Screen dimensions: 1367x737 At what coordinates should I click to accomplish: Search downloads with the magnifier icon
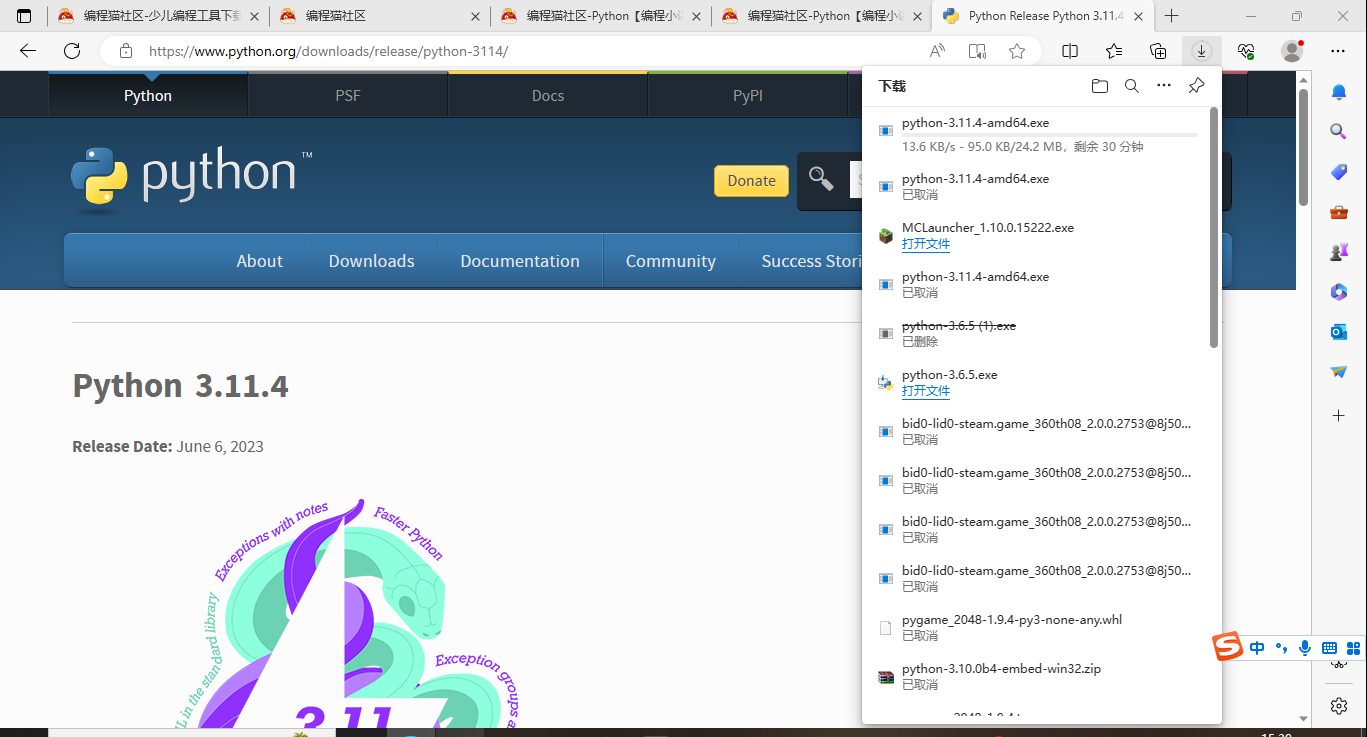(1132, 86)
